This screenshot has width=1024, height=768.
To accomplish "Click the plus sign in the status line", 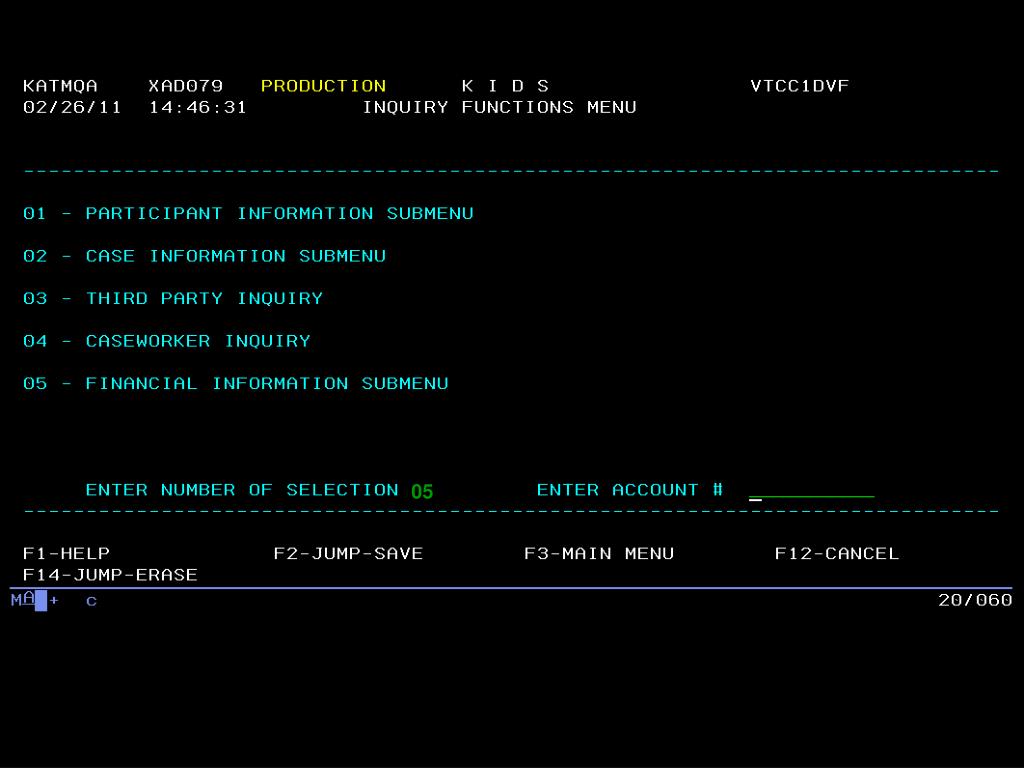I will pyautogui.click(x=54, y=600).
